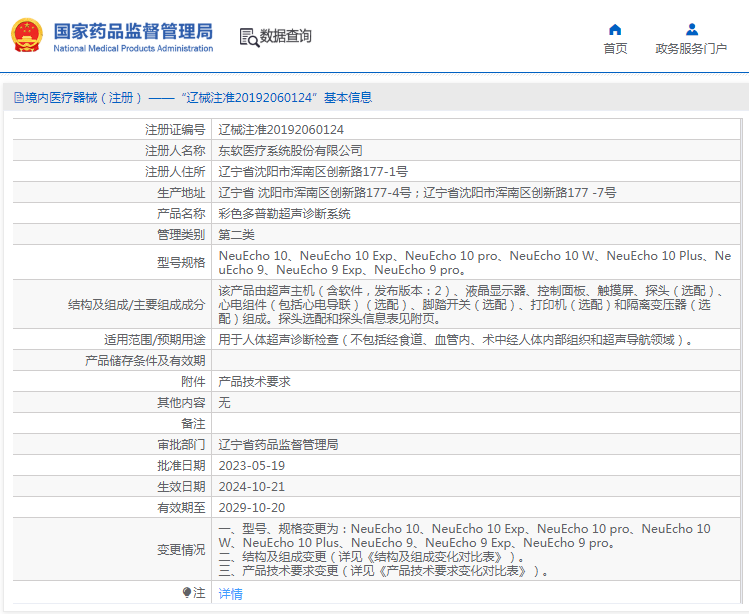The width and height of the screenshot is (749, 614).
Task: Click structure composition description text
Action: click(473, 304)
